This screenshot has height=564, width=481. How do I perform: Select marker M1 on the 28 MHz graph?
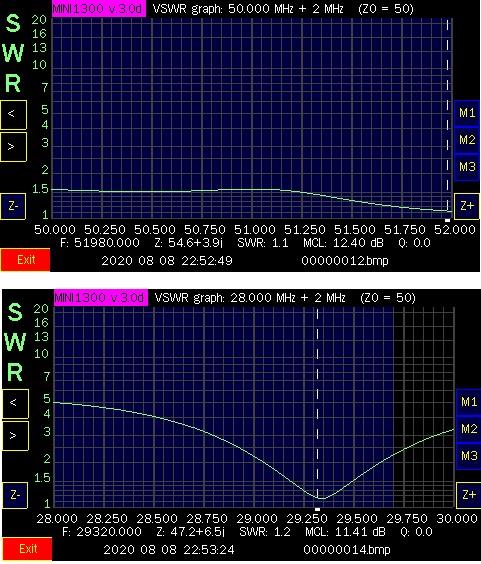pyautogui.click(x=469, y=402)
